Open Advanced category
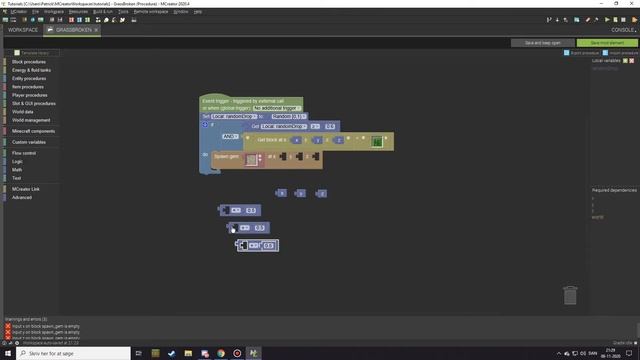Image resolution: width=640 pixels, height=360 pixels. click(x=22, y=198)
